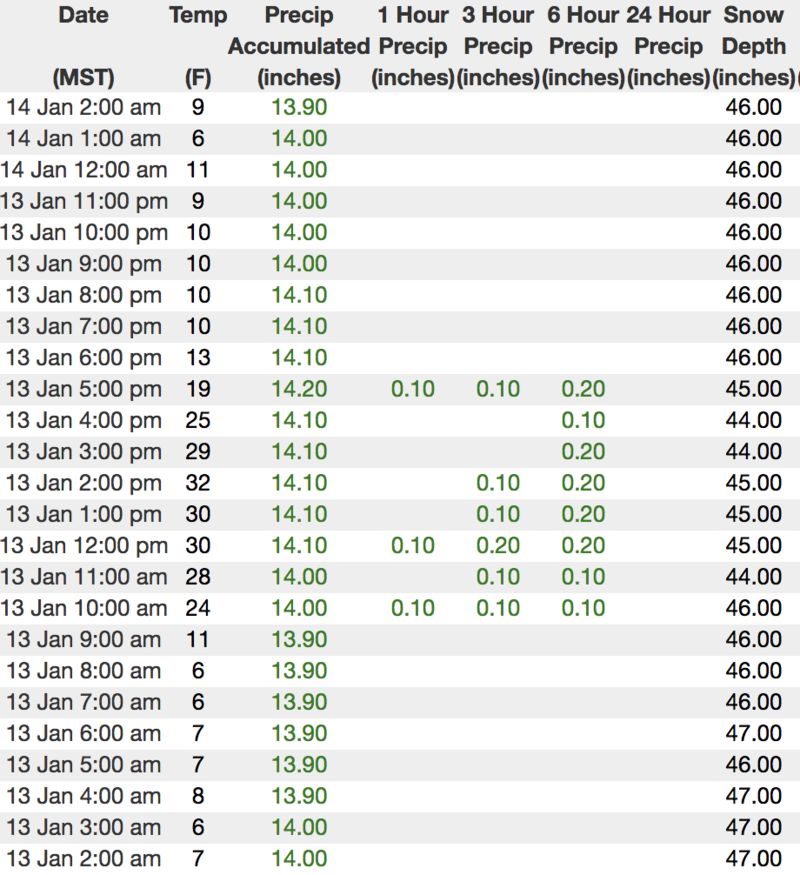This screenshot has width=800, height=875.
Task: Select snow depth for 13 Jan 6:00 am
Action: point(753,733)
